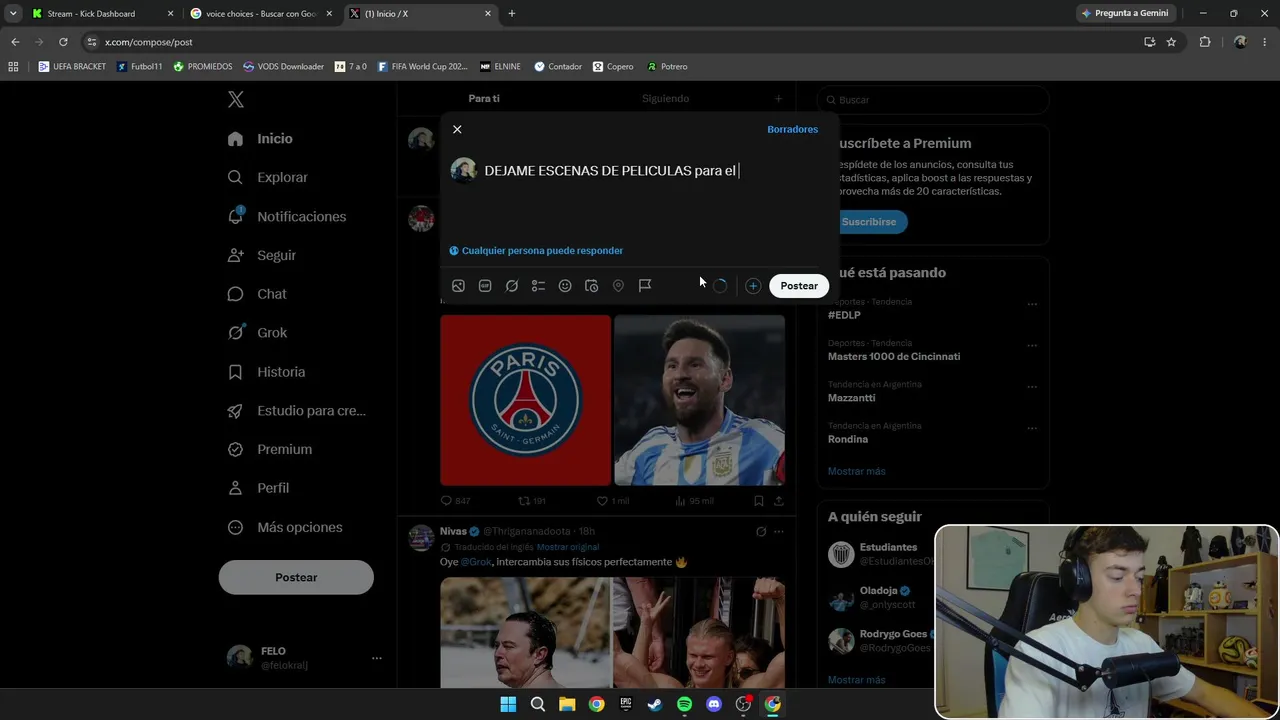Viewport: 1280px width, 720px height.
Task: Switch to Stream - Kick Dashboard tab
Action: click(x=102, y=14)
